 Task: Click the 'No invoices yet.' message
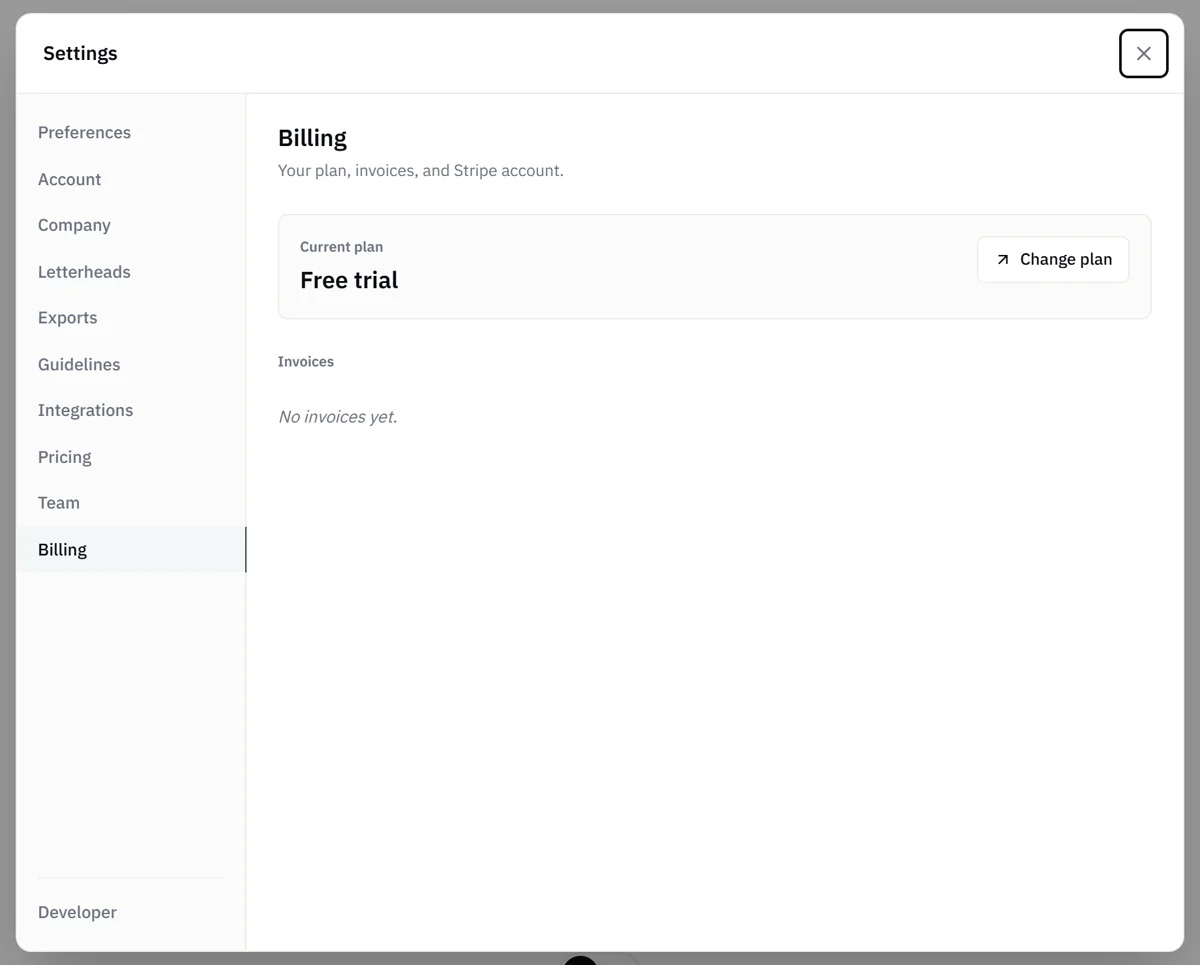(337, 417)
